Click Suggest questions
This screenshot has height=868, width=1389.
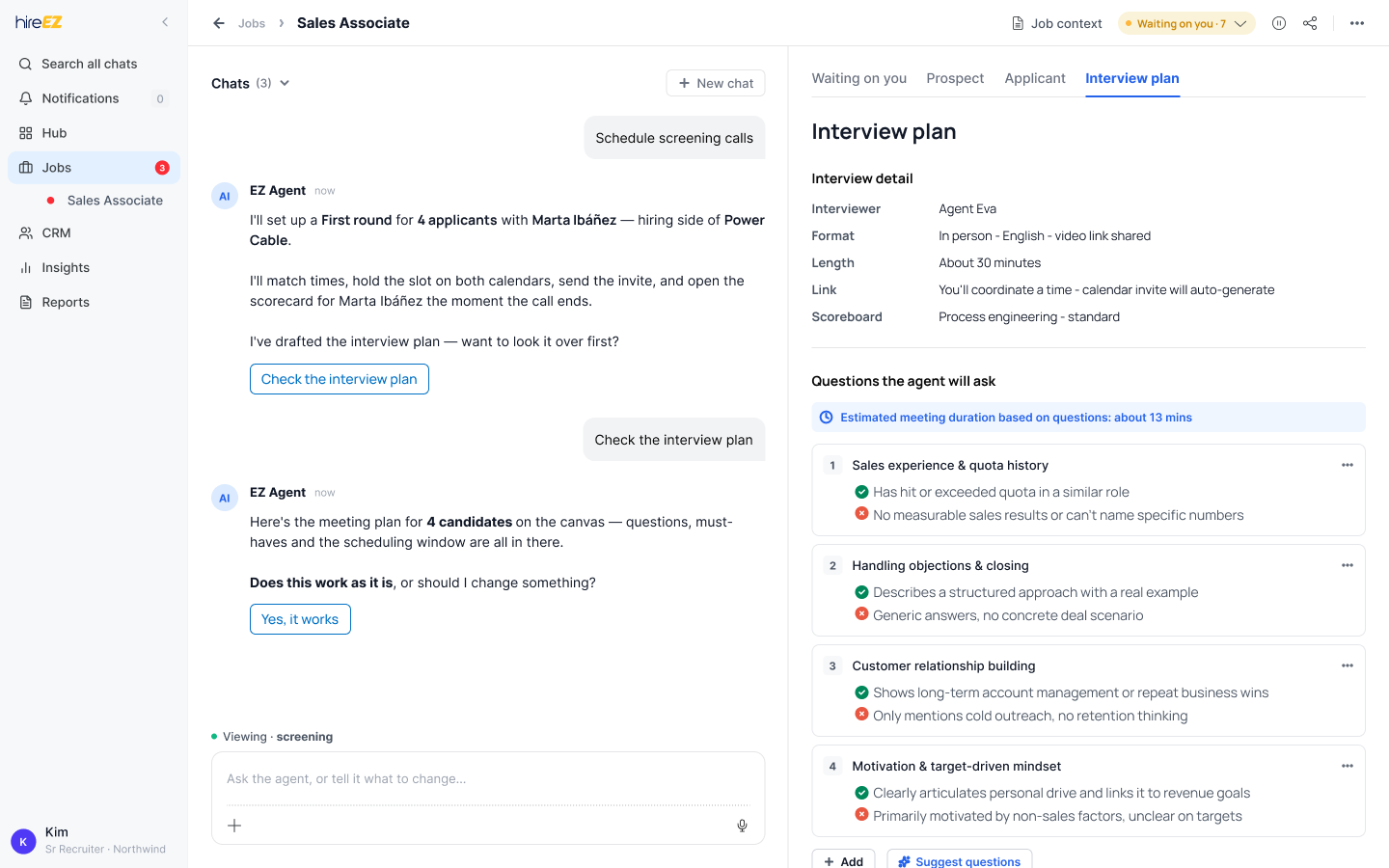[x=960, y=860]
